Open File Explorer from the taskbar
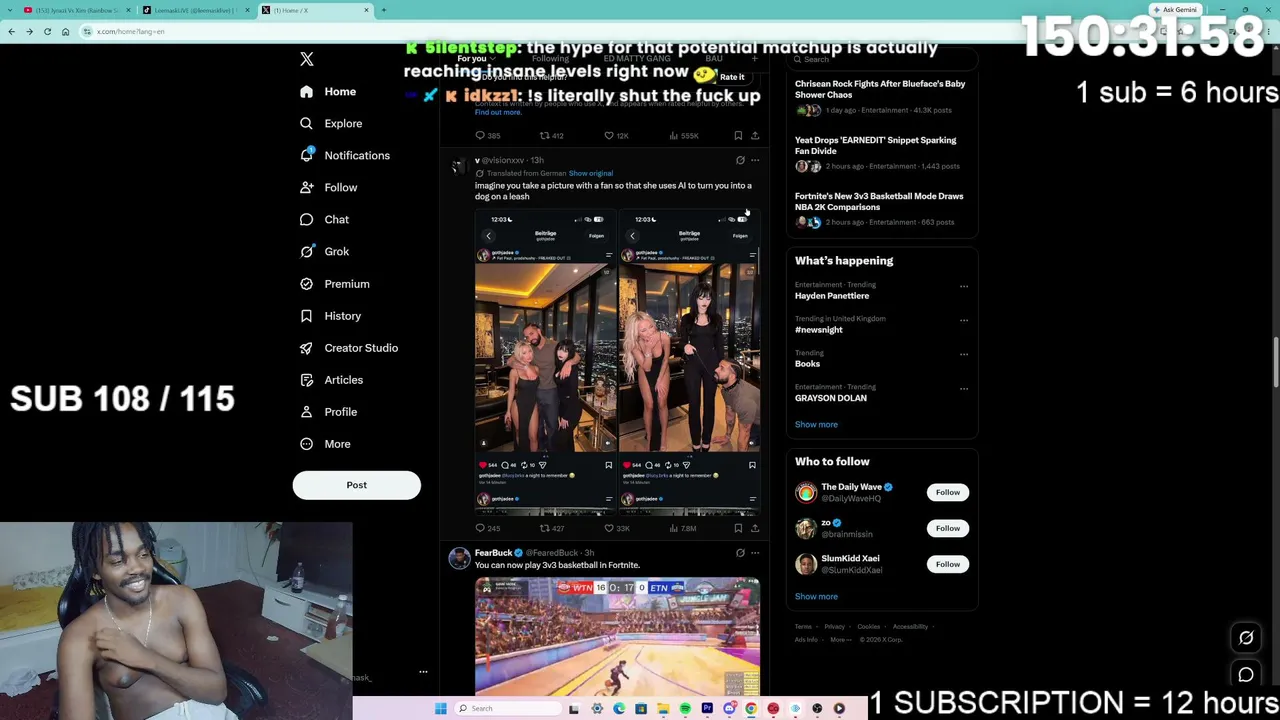 663,708
